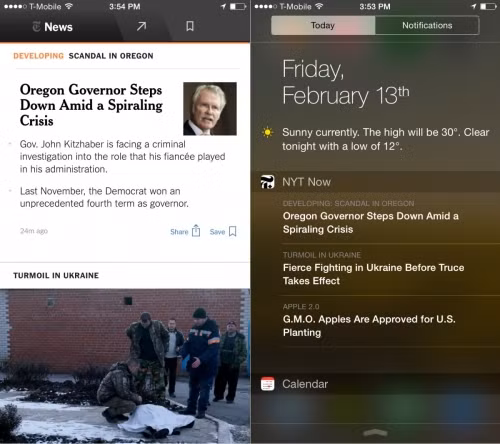Tap the share arrow icon in News header
500x444 pixels.
(141, 26)
